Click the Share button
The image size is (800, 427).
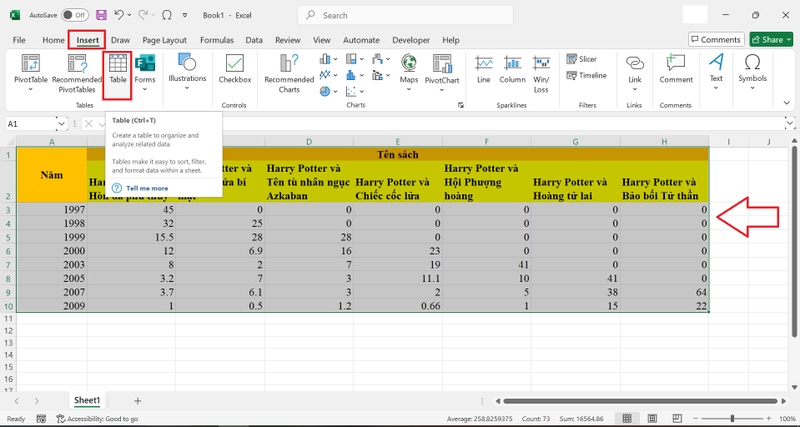coord(771,40)
